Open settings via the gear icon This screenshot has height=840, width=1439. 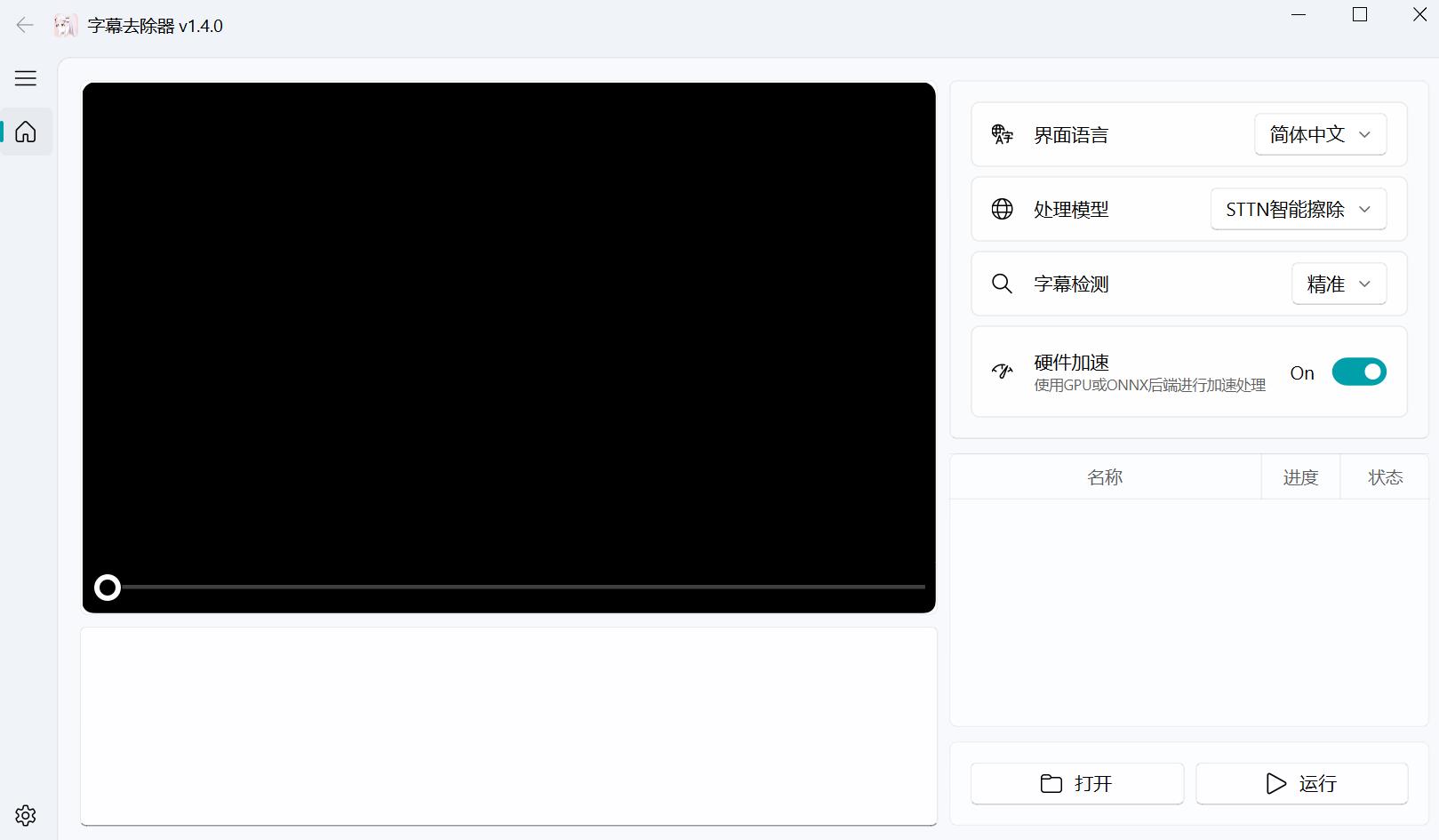point(26,815)
